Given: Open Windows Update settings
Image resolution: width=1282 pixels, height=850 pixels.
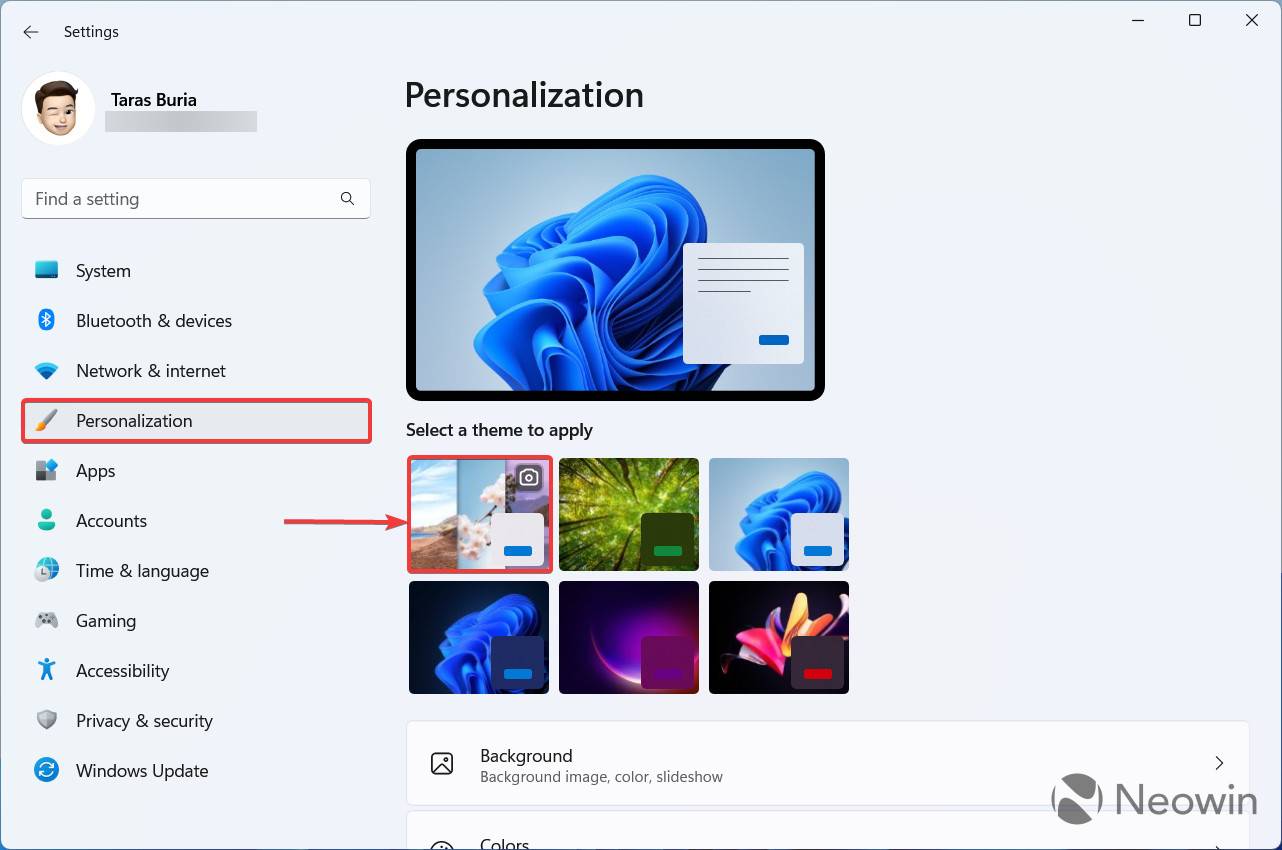Looking at the screenshot, I should point(141,770).
